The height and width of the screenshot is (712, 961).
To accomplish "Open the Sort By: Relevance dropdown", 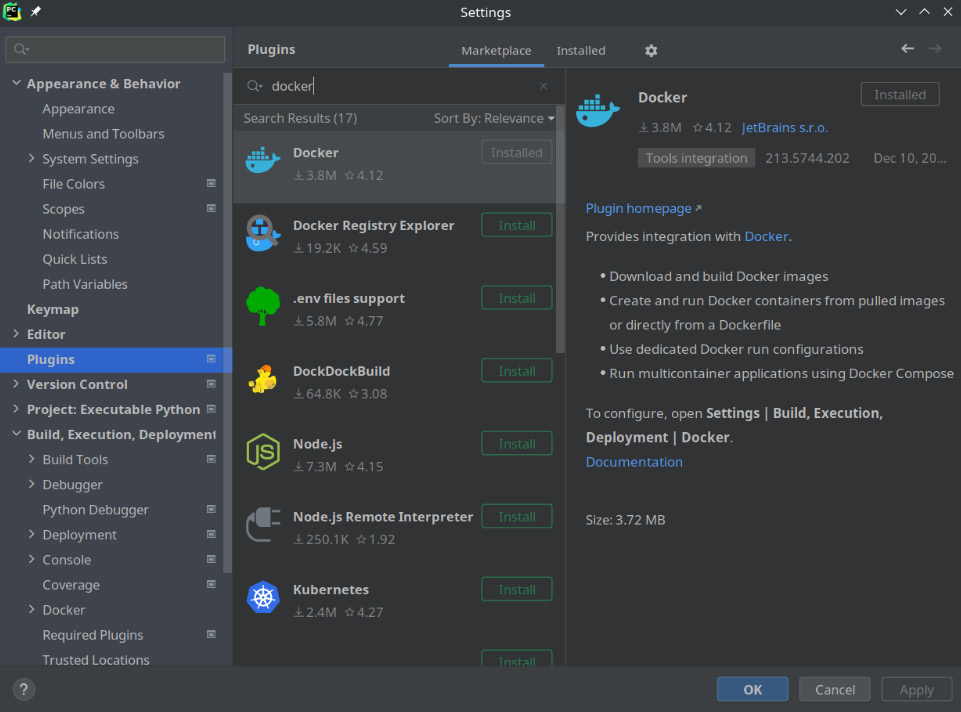I will (494, 118).
